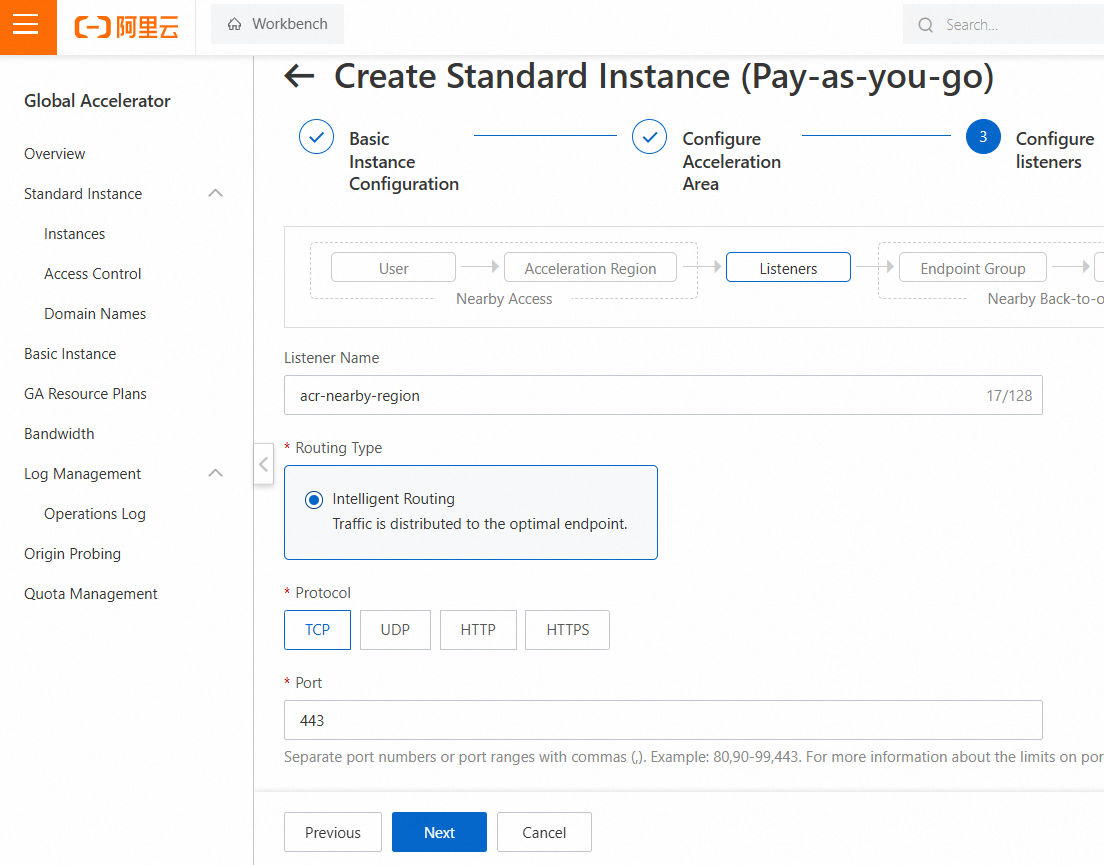Screen dimensions: 1104x865
Task: Collapse the Log Management sidebar section
Action: point(215,473)
